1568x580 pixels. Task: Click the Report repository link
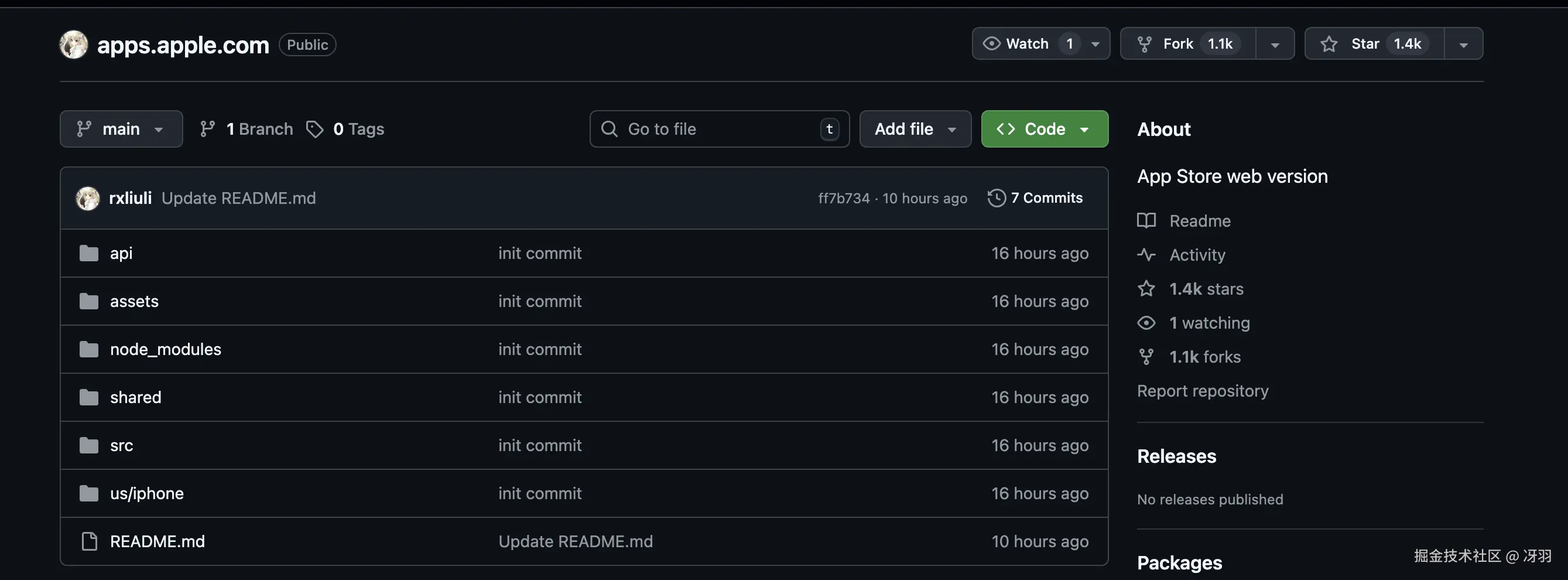1202,391
